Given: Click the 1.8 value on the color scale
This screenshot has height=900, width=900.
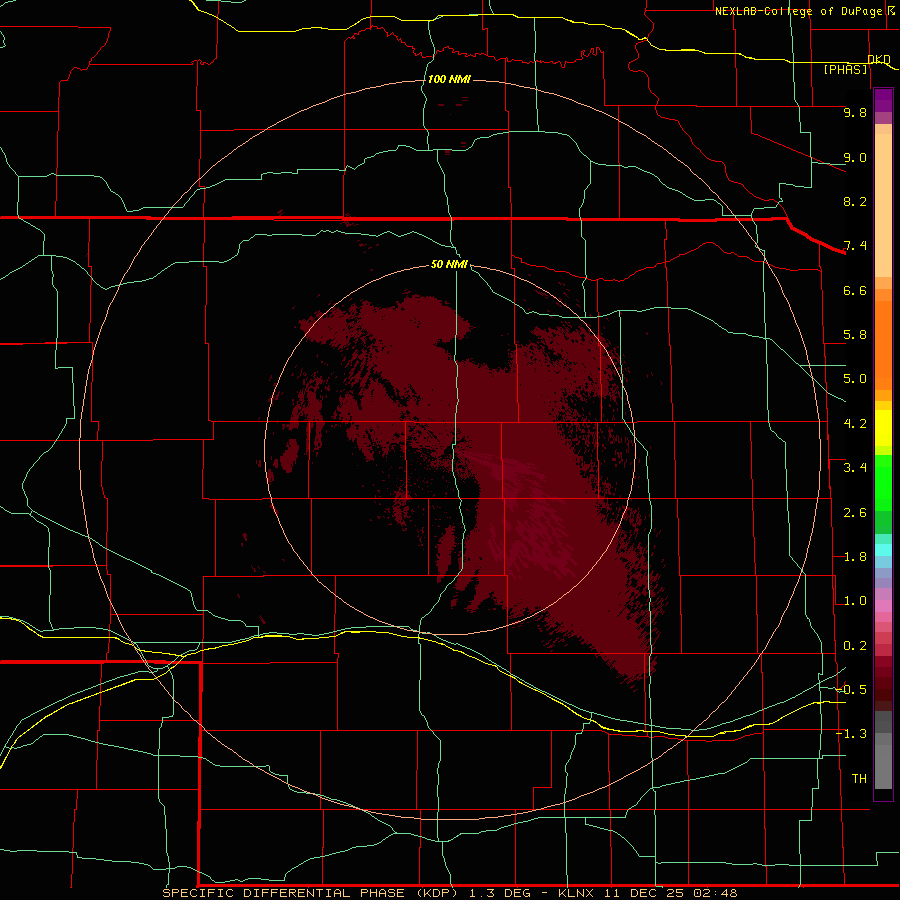Looking at the screenshot, I should [x=855, y=557].
